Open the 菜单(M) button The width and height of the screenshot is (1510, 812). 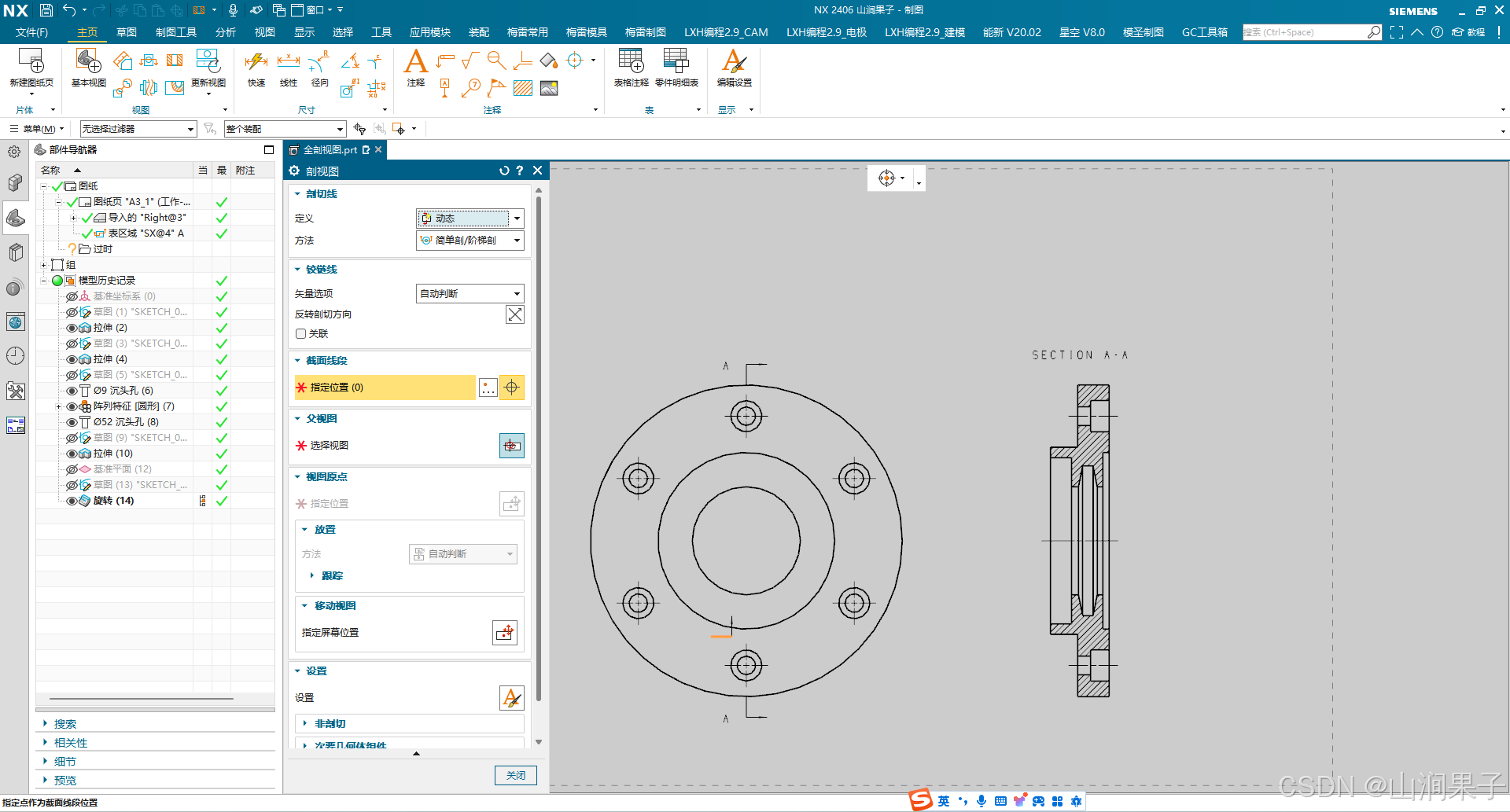click(38, 129)
